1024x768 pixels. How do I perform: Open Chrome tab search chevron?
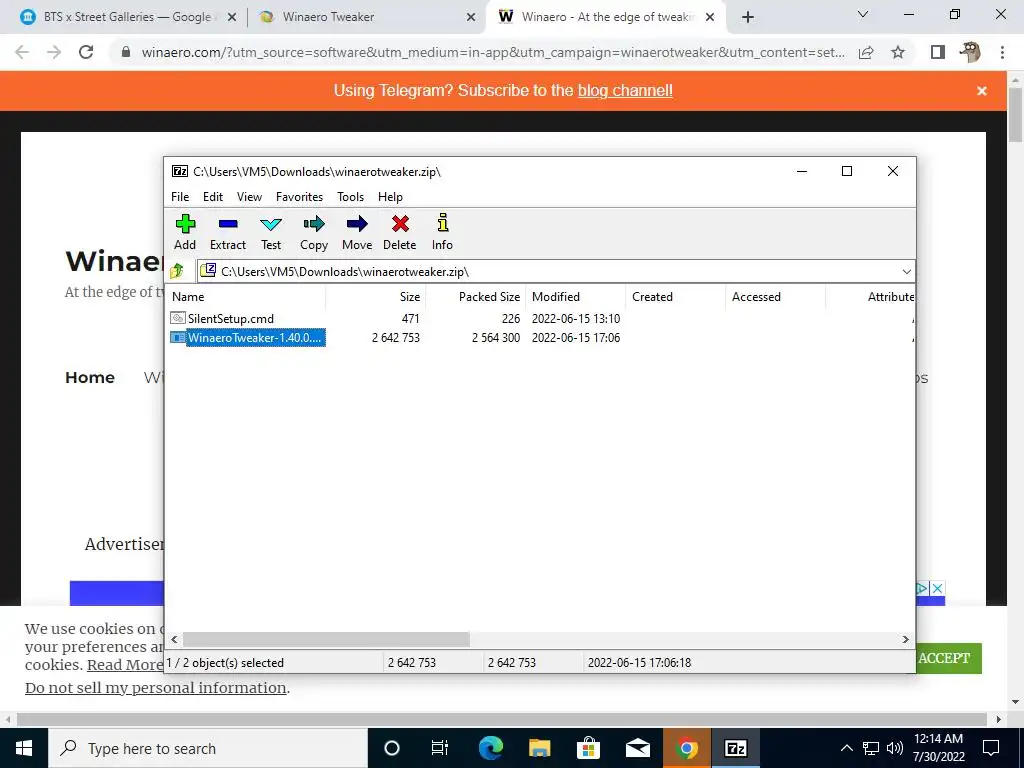863,14
